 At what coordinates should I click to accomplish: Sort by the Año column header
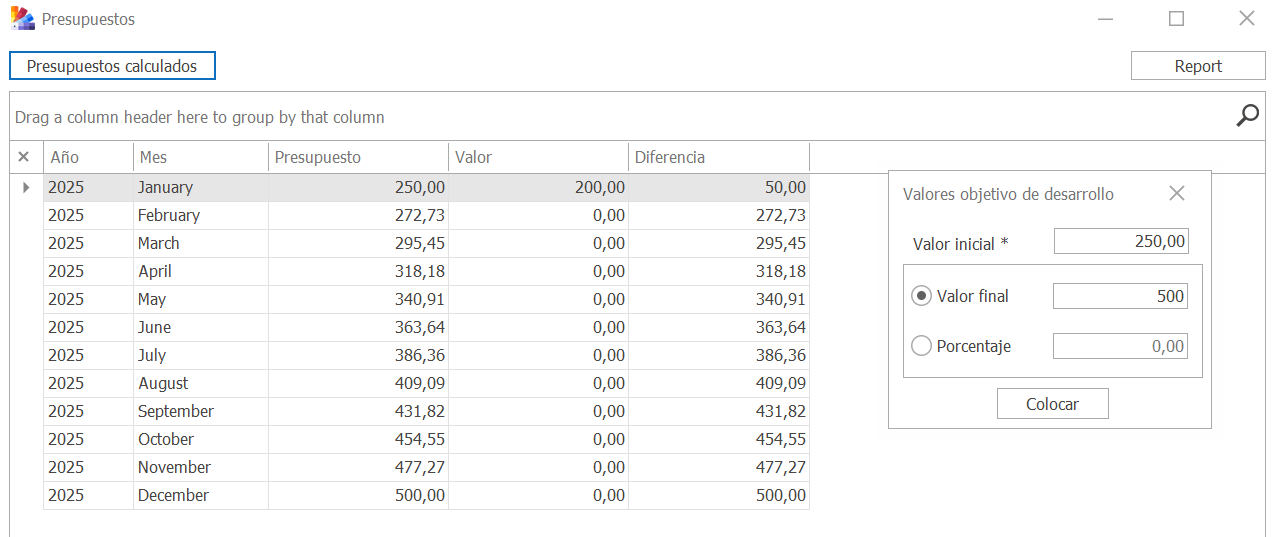(x=88, y=157)
